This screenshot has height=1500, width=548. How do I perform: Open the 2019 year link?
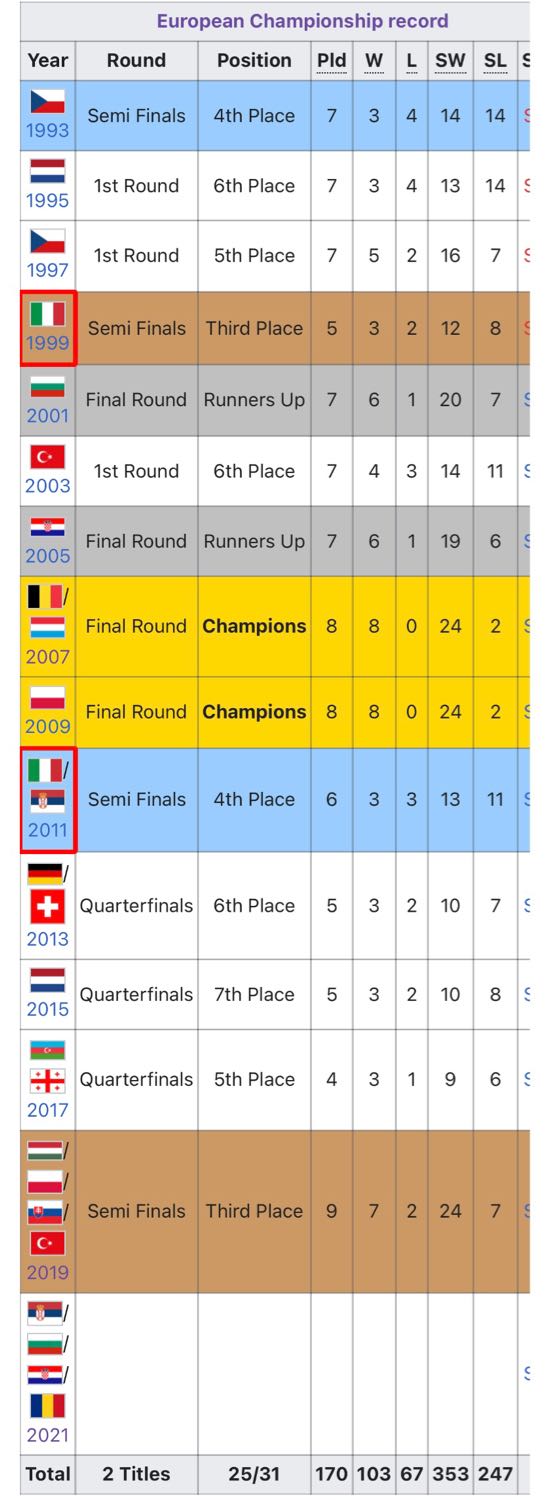47,1272
